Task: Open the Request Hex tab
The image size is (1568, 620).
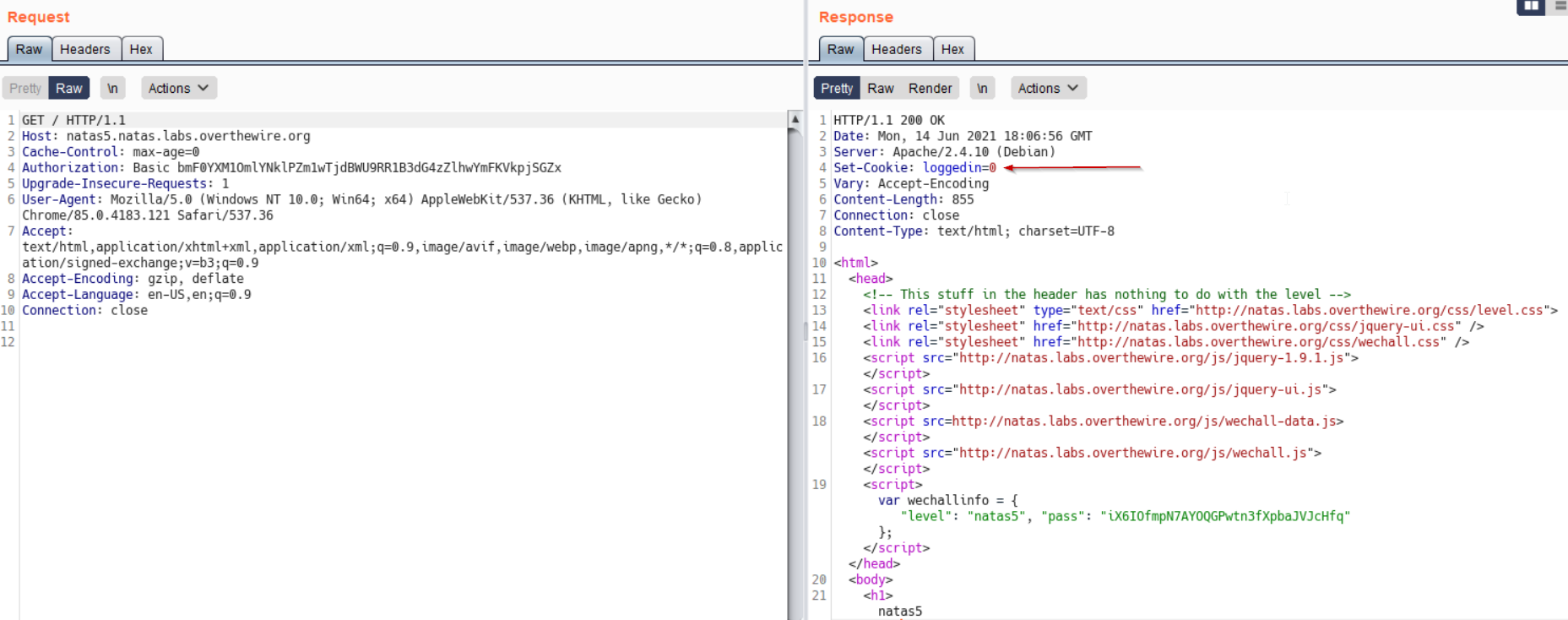Action: click(141, 49)
